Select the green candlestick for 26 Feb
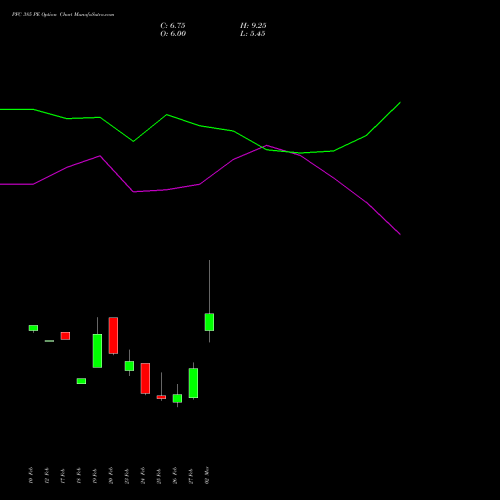 pos(177,398)
